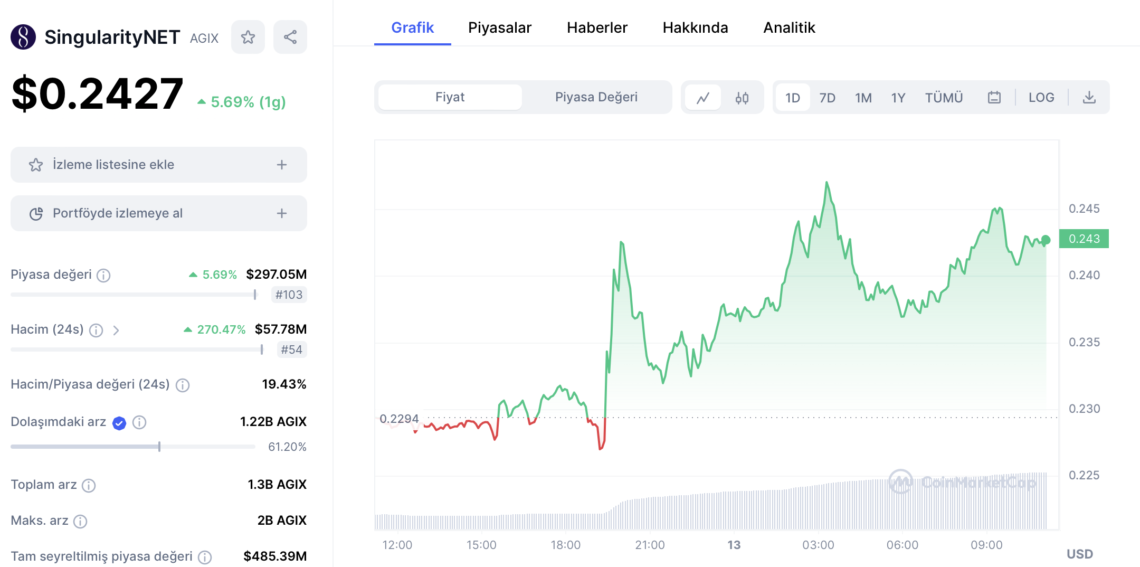Screen dimensions: 1140x567
Task: Select Piyasa Değeri chart mode
Action: (596, 97)
